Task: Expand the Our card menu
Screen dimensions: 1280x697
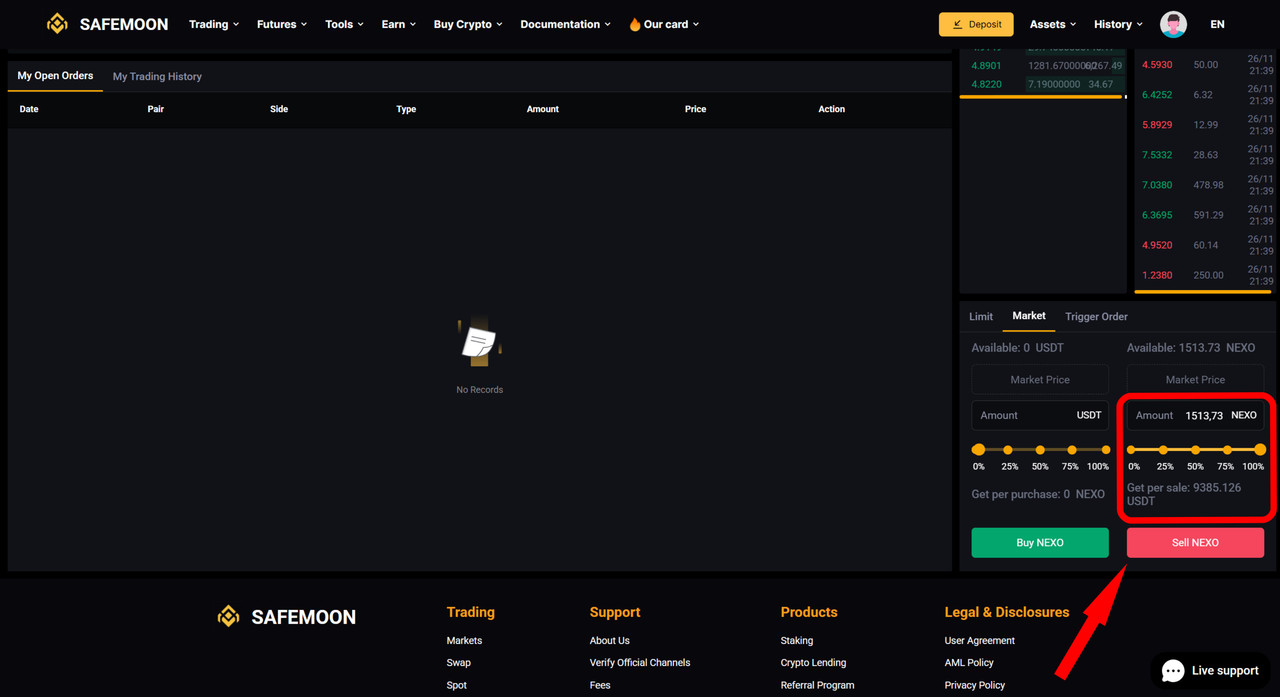Action: pos(664,24)
